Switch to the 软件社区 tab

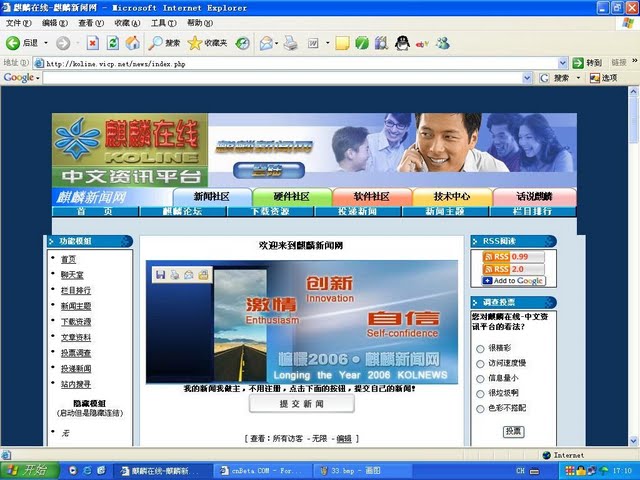372,197
